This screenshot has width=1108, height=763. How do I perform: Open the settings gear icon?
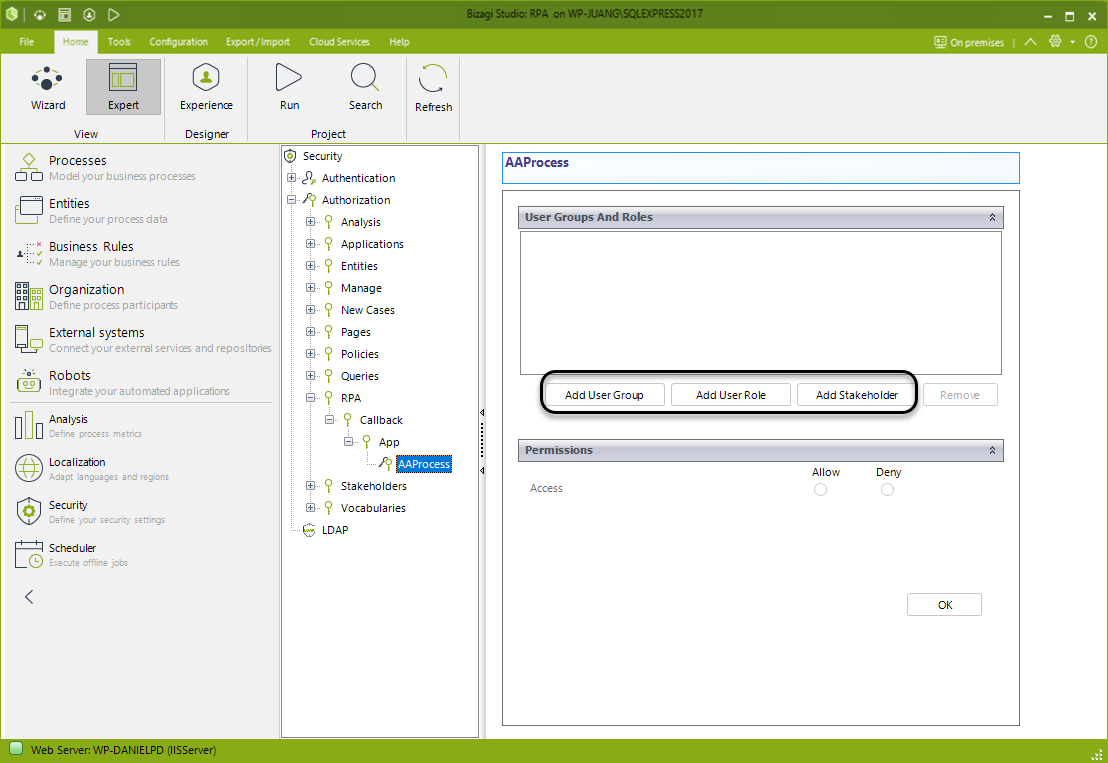point(1055,42)
